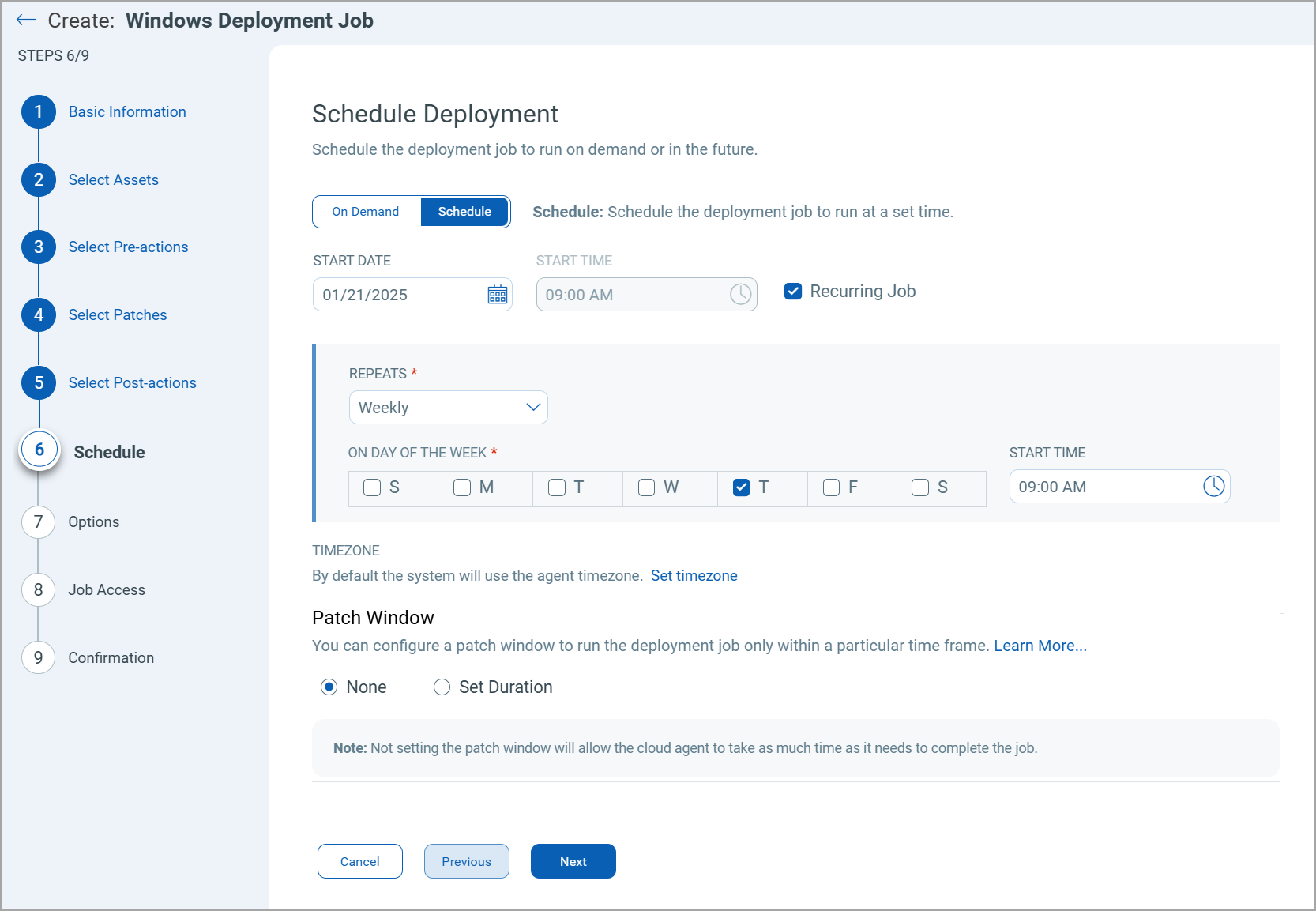Click the back arrow beside Create title
Screen dimensions: 1316x911
26,21
